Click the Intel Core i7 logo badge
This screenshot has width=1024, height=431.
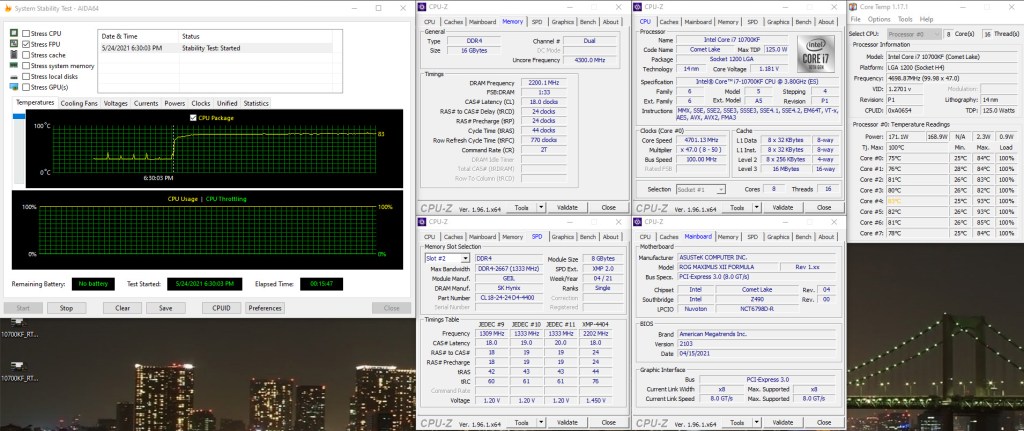point(817,53)
